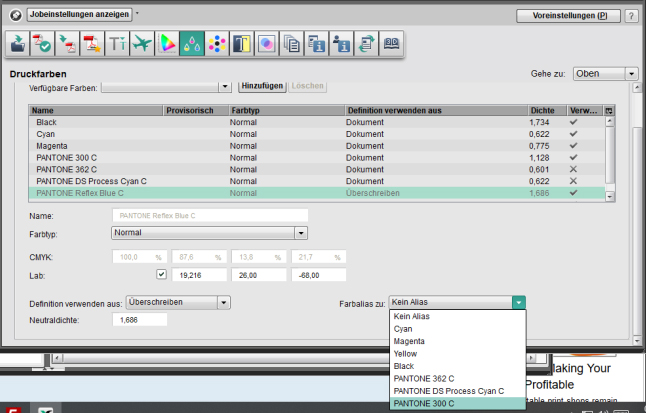Screen dimensions: 646x413
Task: Toggle the used checkmark for Cyan row
Action: click(573, 134)
